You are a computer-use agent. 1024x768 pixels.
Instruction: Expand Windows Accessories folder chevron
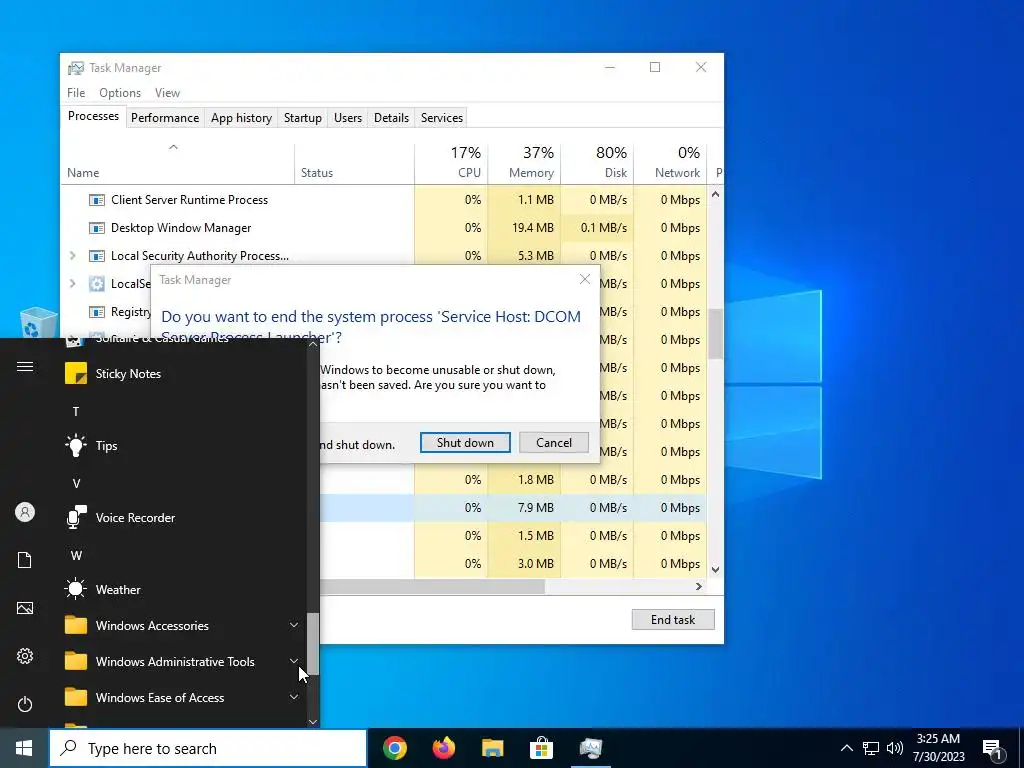pos(294,626)
